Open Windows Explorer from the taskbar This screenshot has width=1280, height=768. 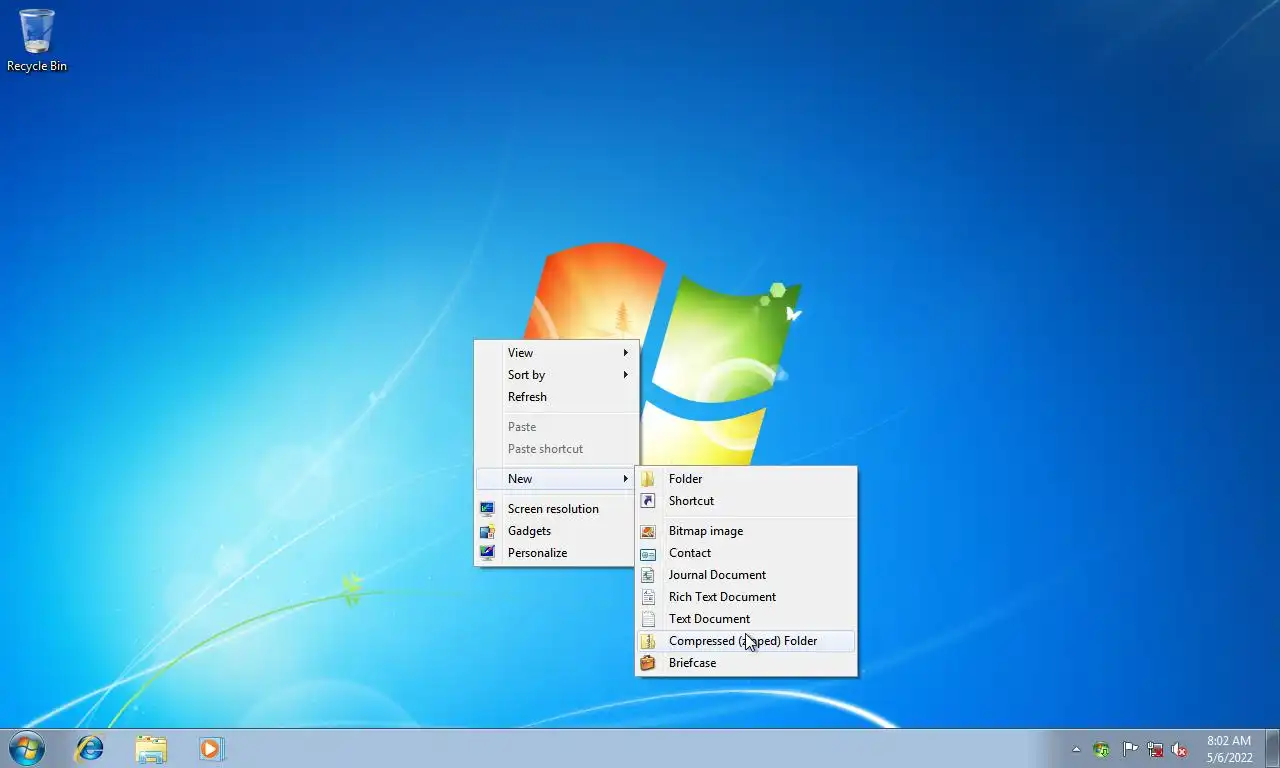click(x=151, y=748)
